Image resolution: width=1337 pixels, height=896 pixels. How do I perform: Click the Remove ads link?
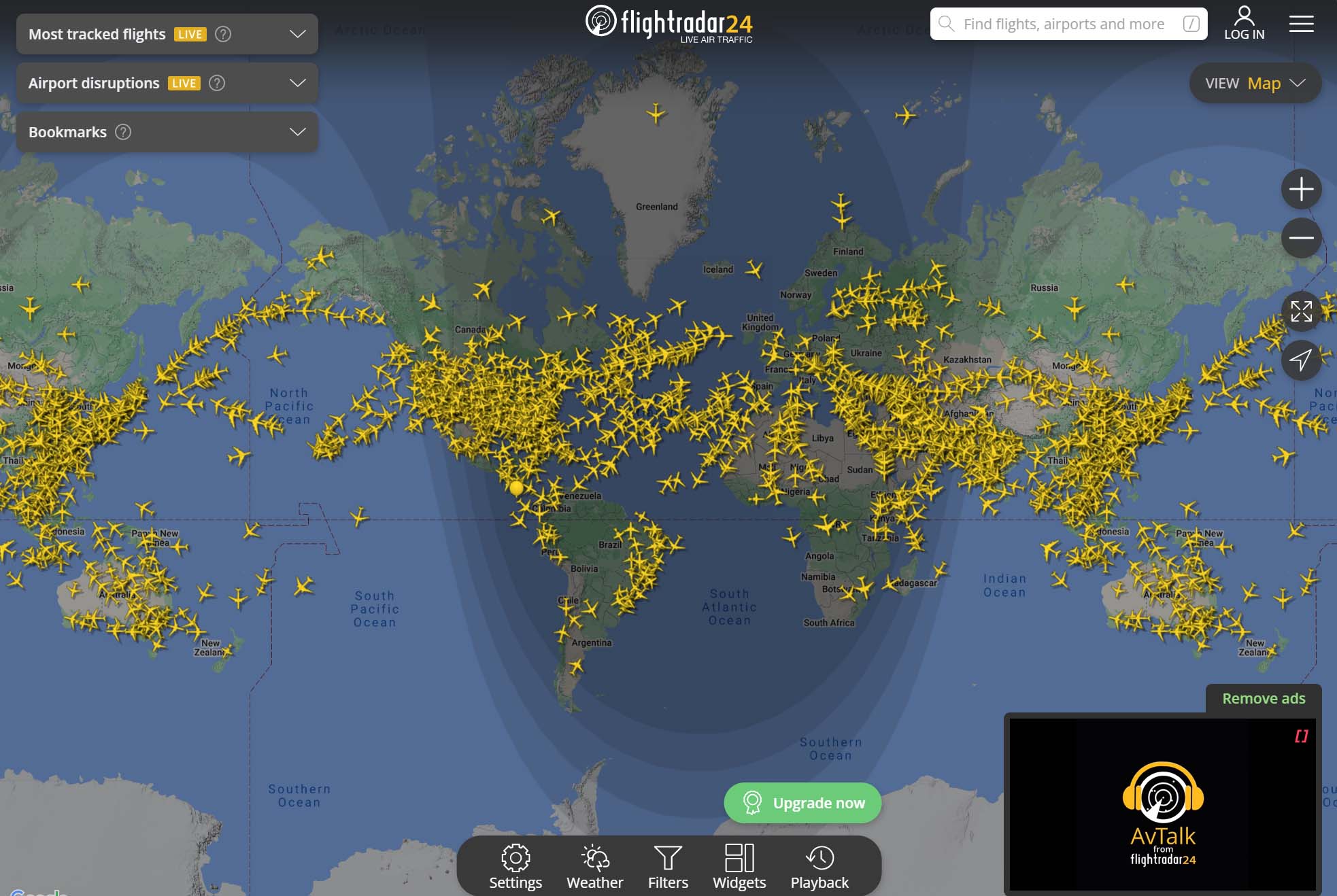pyautogui.click(x=1263, y=698)
